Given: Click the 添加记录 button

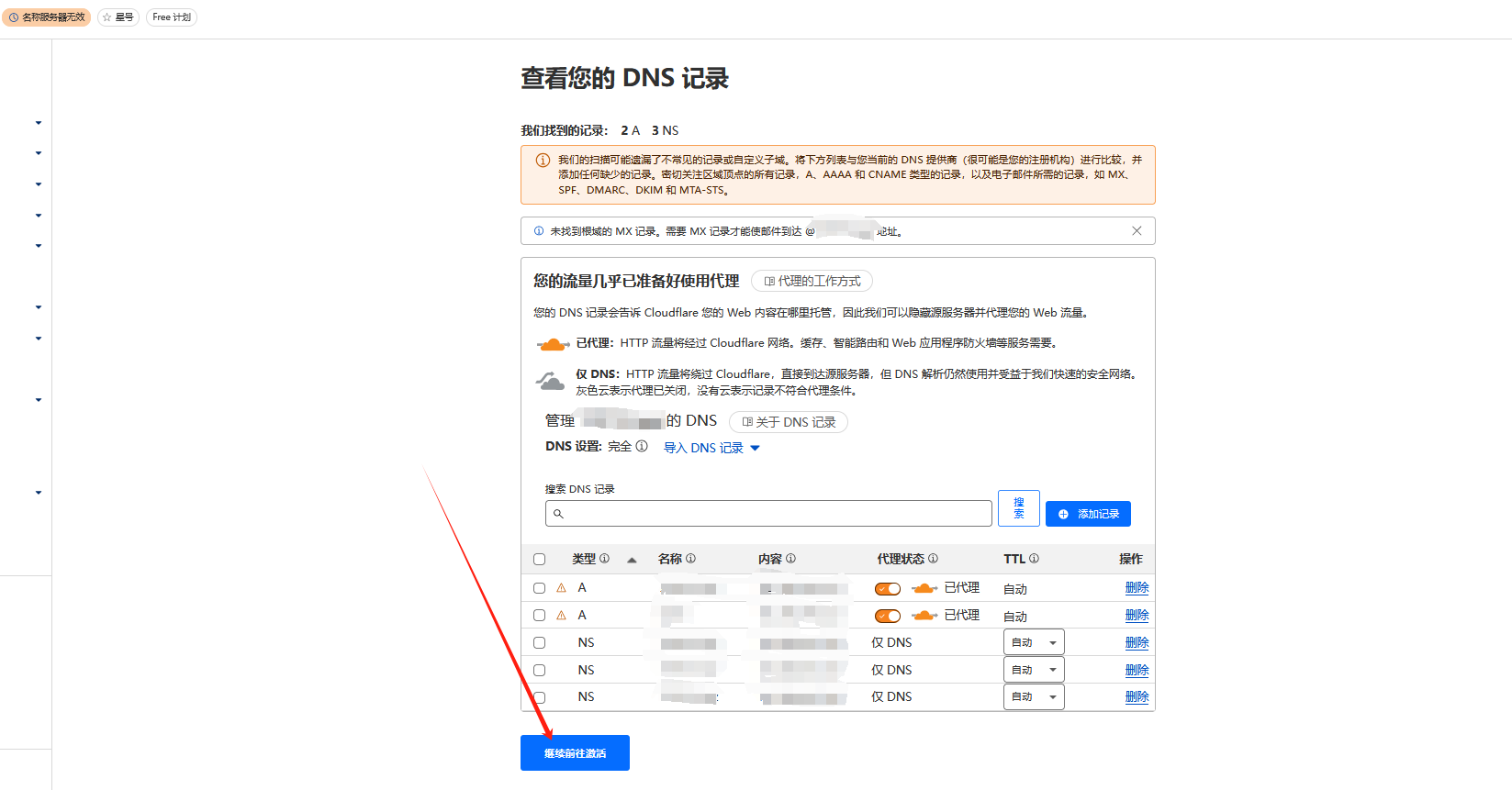Looking at the screenshot, I should click(x=1088, y=514).
